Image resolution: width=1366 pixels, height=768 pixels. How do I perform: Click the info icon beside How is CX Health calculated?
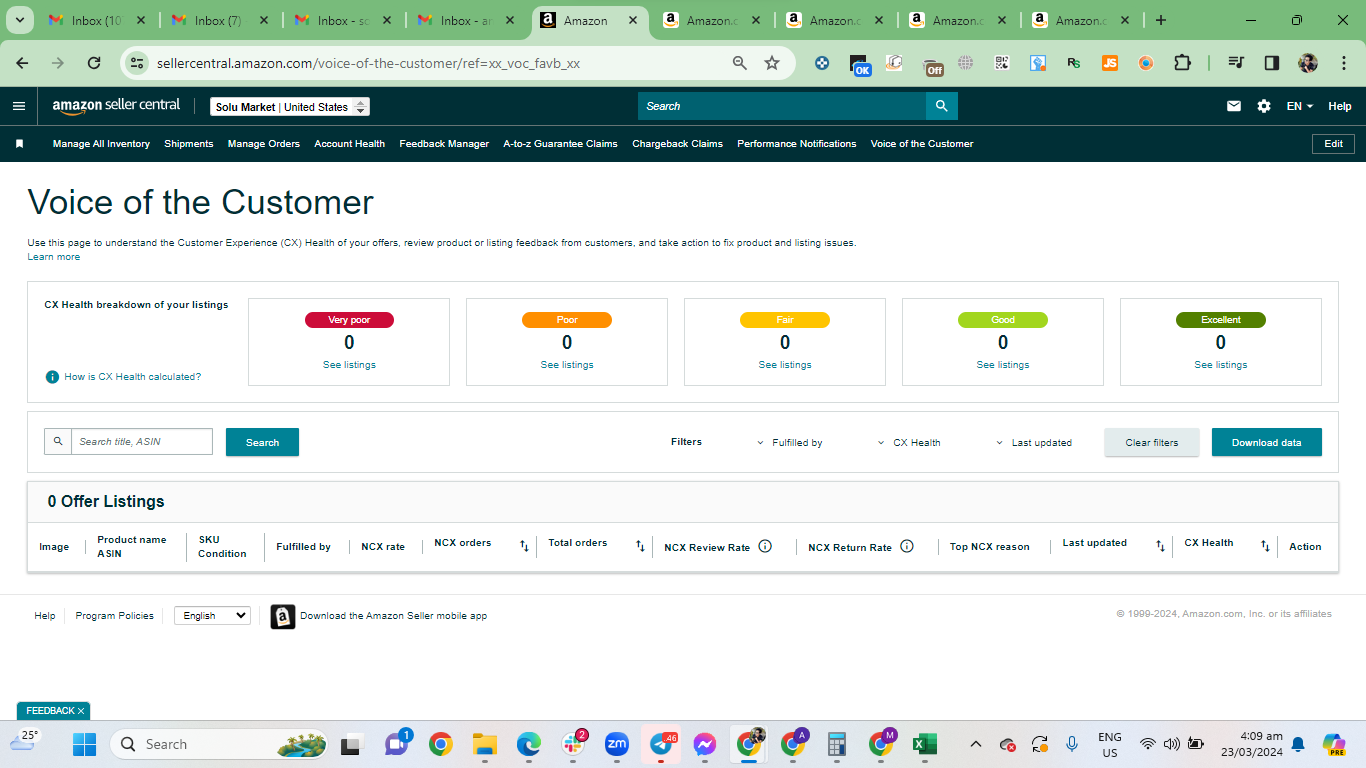tap(52, 377)
